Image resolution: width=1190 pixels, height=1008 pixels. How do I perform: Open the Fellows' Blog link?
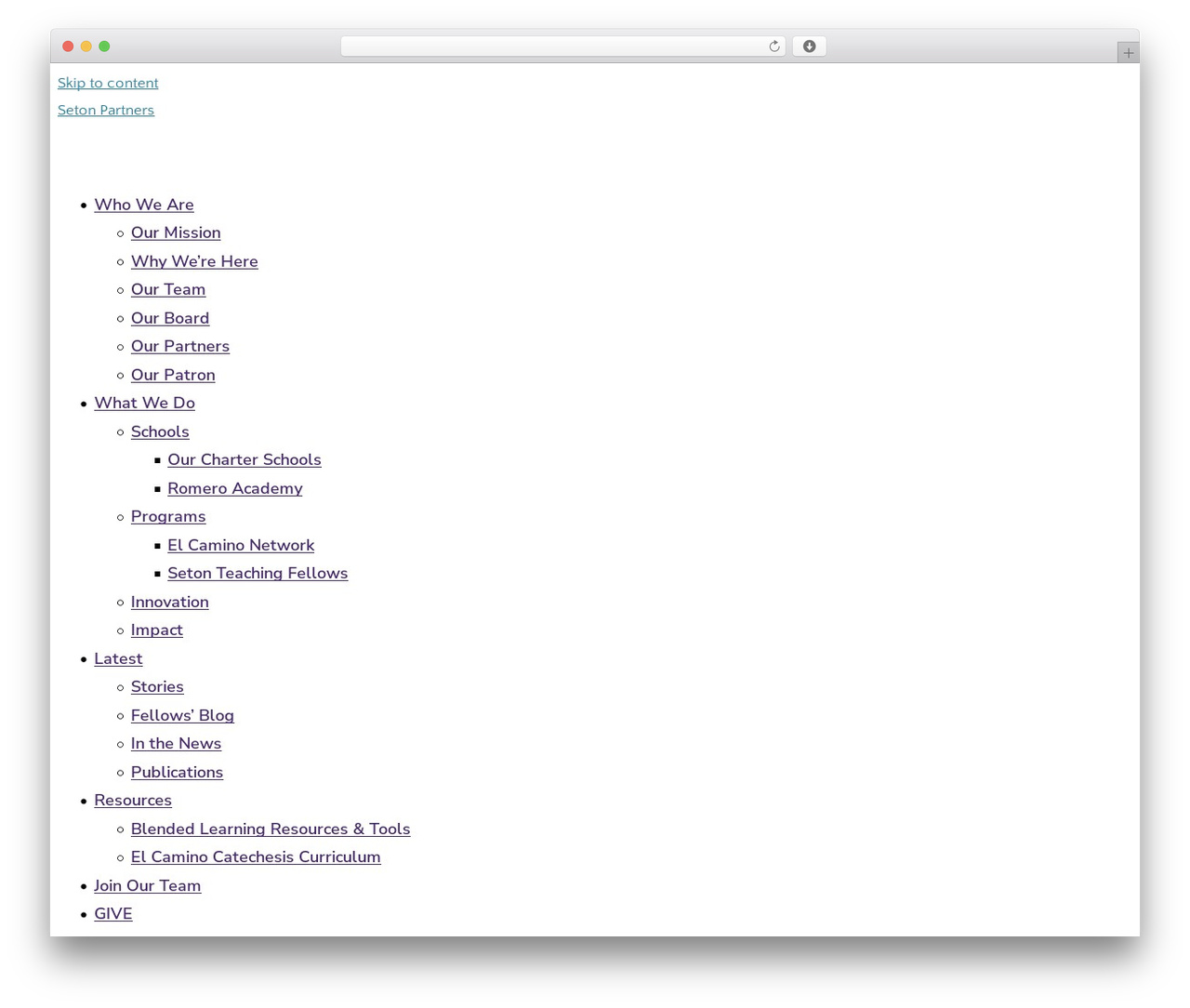(x=182, y=715)
